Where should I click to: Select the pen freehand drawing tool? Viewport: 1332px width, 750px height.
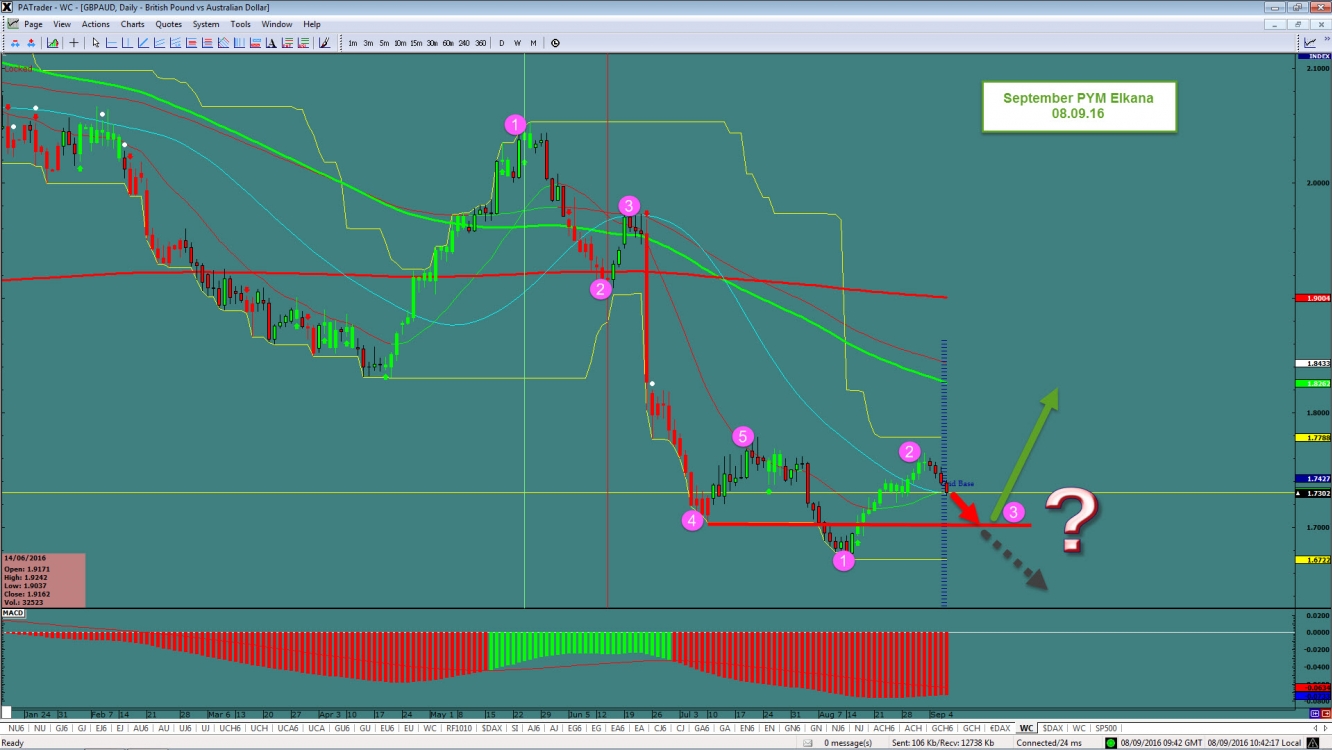click(x=324, y=43)
